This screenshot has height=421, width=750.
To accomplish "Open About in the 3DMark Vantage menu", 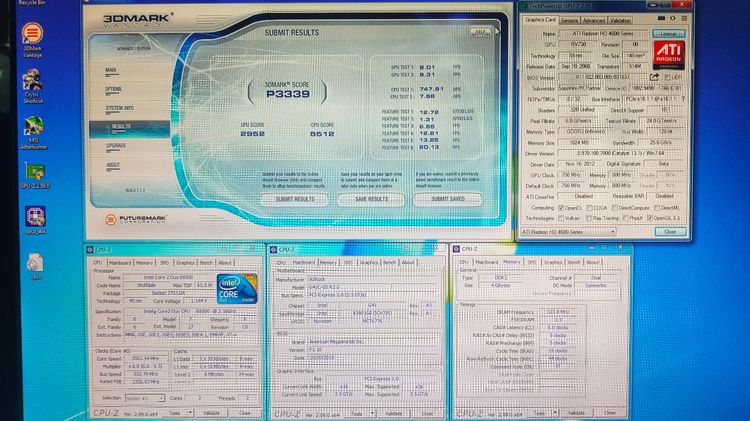I will 113,165.
